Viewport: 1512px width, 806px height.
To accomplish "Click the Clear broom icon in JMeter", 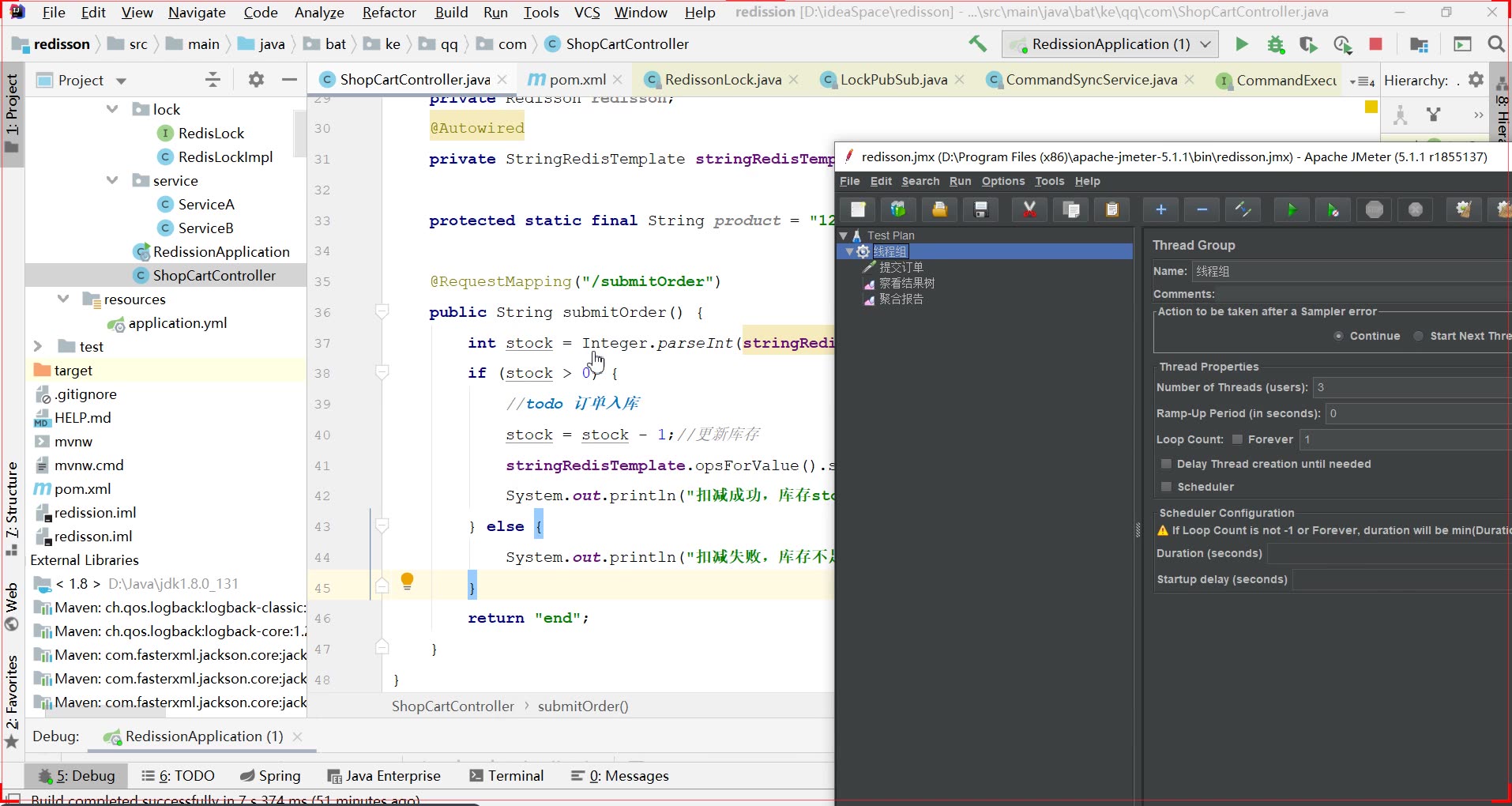I will (1464, 209).
